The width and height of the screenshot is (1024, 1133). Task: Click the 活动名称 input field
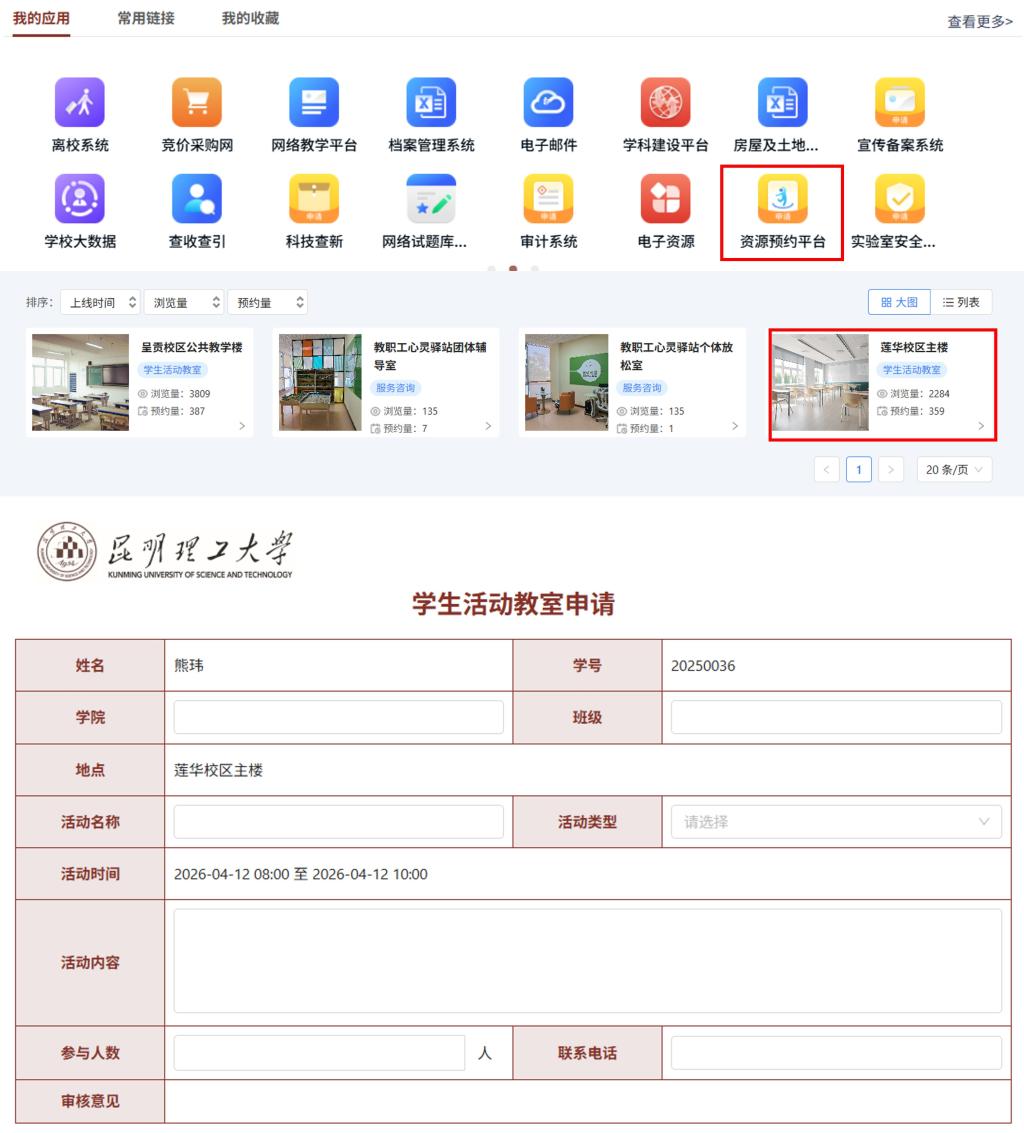point(338,822)
